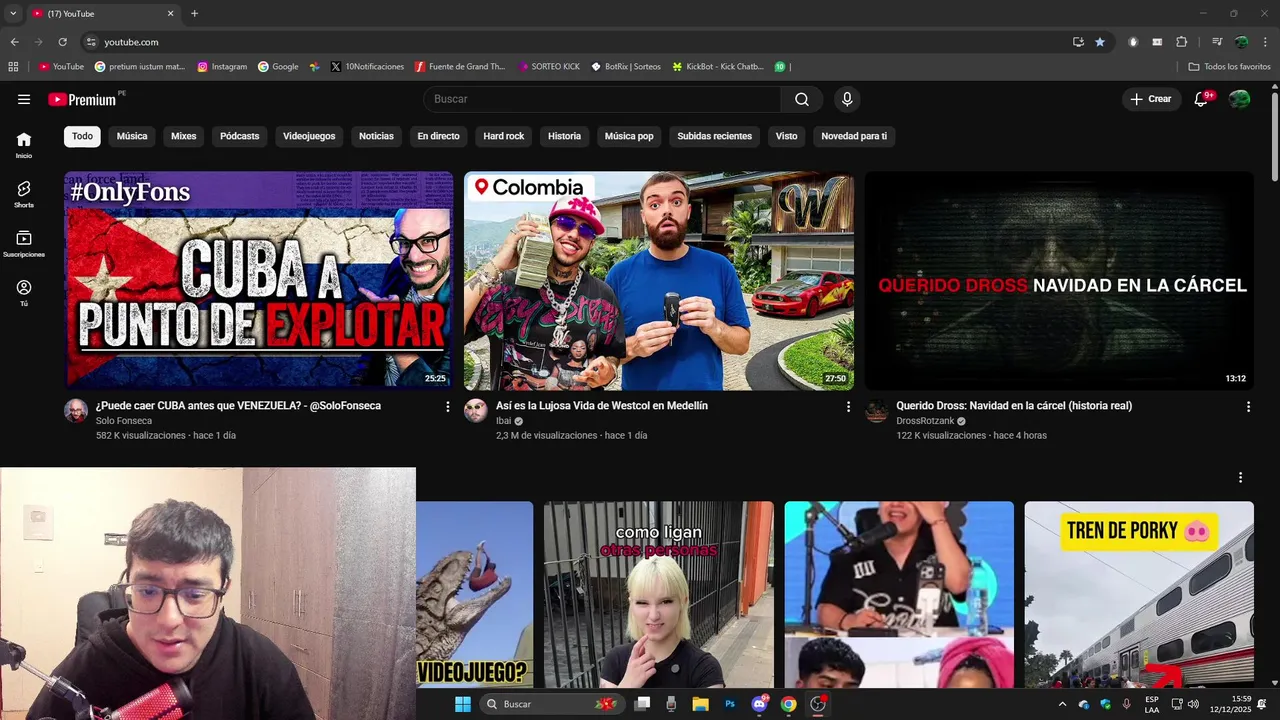Open the tab search dropdown arrow
The height and width of the screenshot is (720, 1280).
tap(13, 14)
